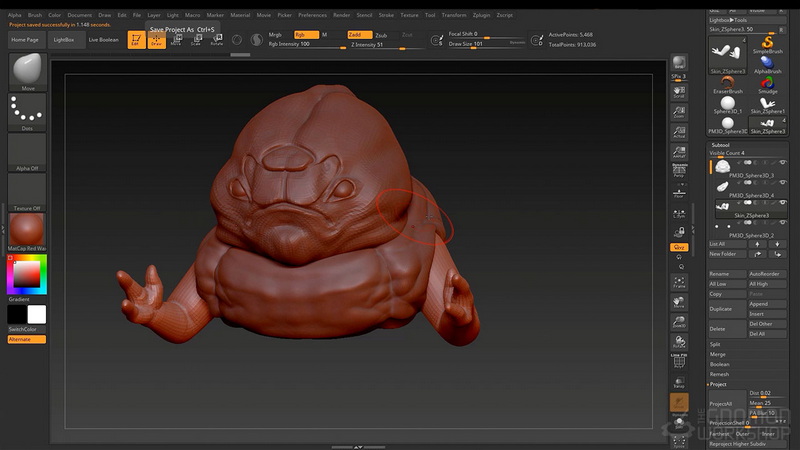Toggle Solo mode icon
The width and height of the screenshot is (800, 450).
click(679, 423)
